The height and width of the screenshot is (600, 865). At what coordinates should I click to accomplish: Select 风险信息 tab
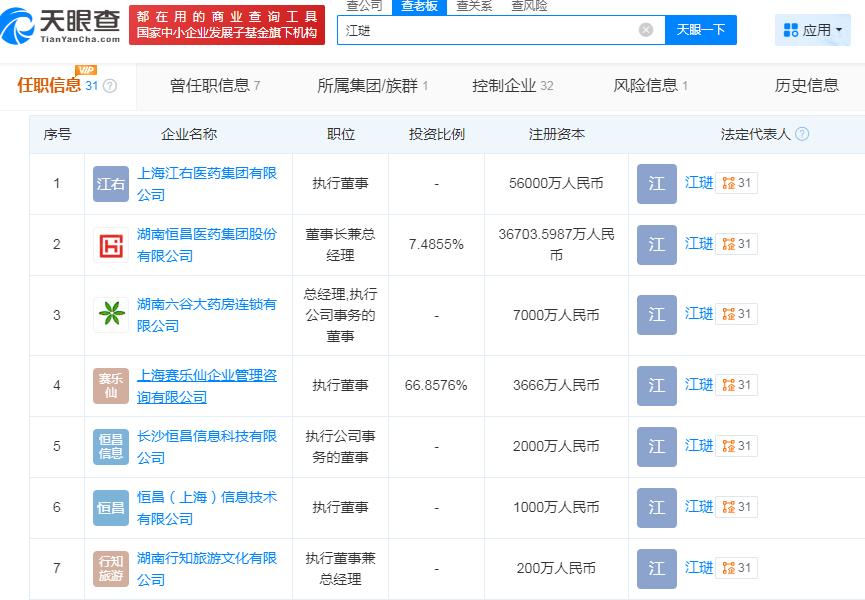(x=650, y=86)
